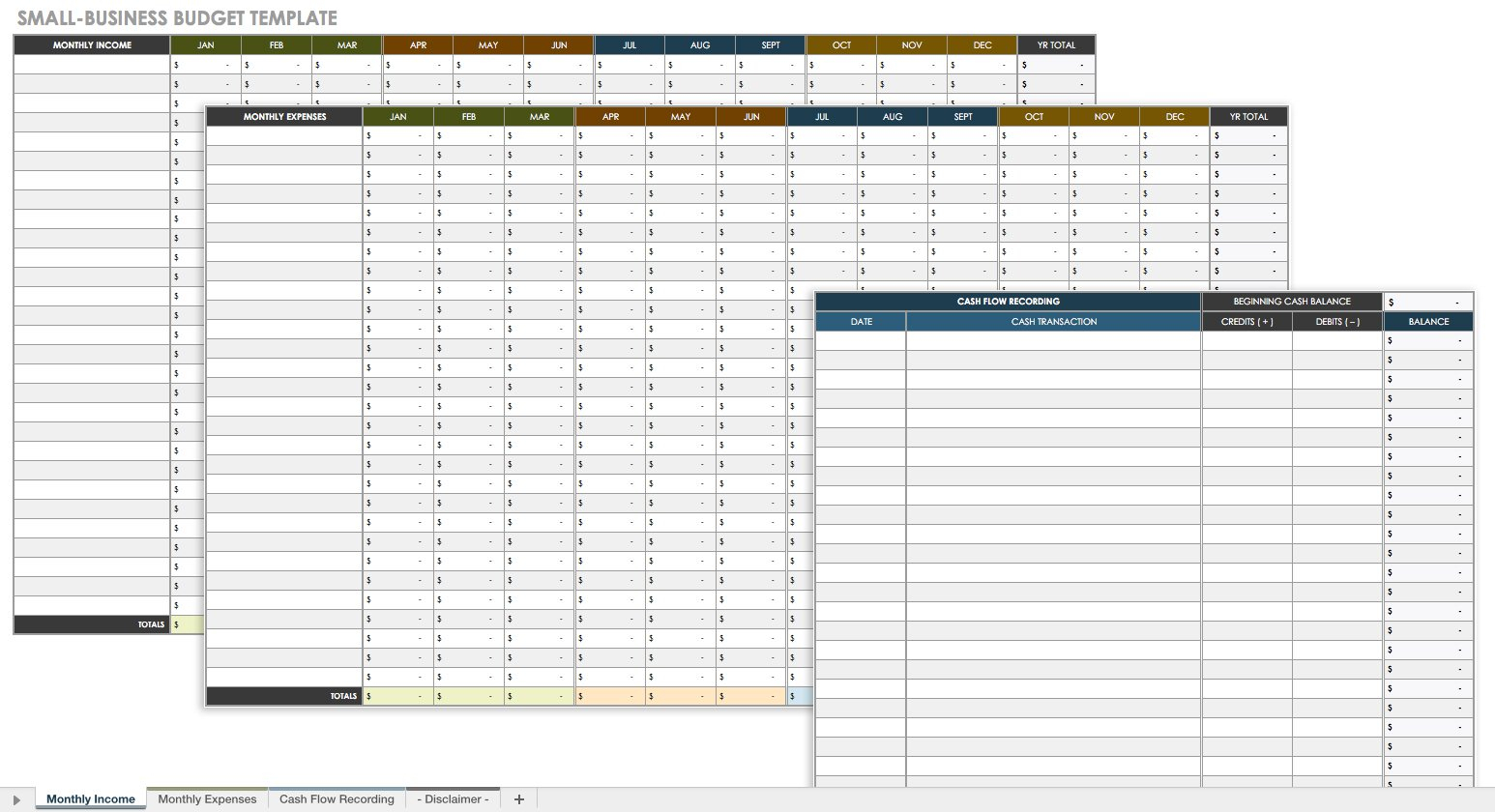1495x812 pixels.
Task: Select the JAN column header in Monthly Income
Action: [204, 44]
